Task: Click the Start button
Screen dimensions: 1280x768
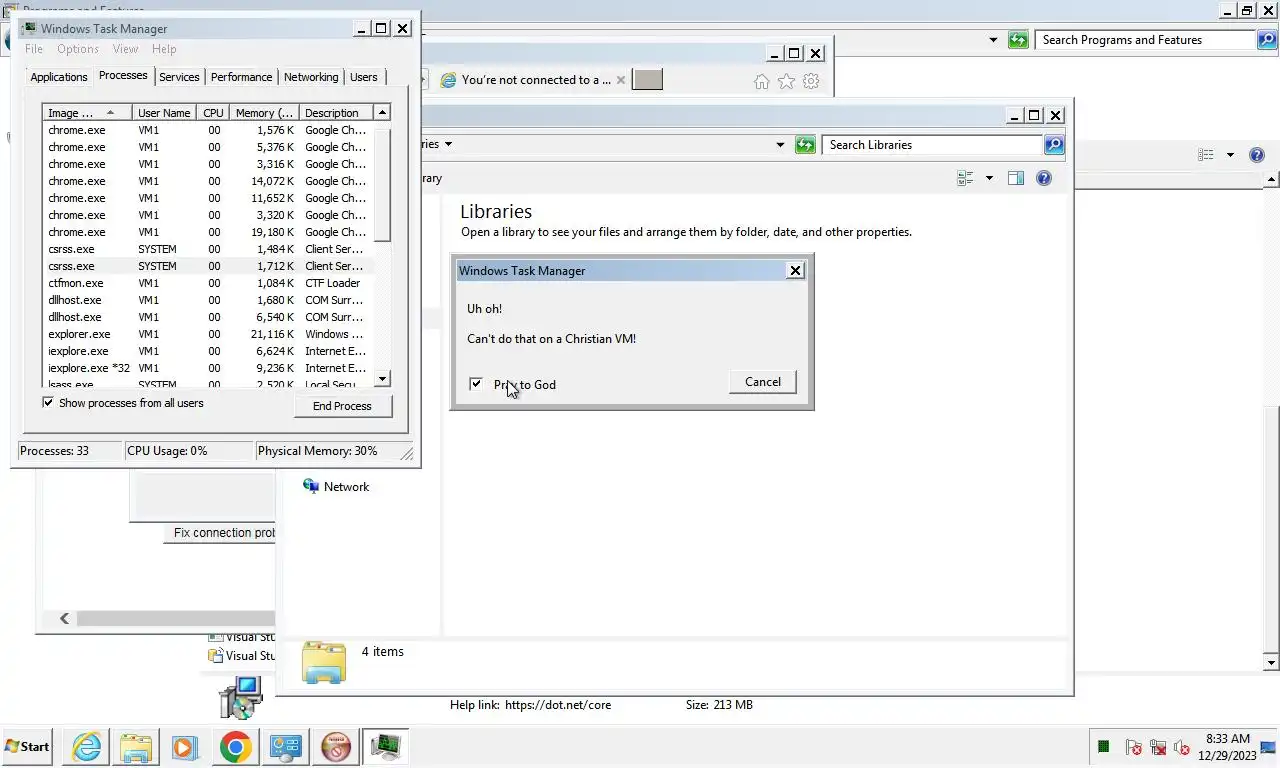Action: pos(28,747)
